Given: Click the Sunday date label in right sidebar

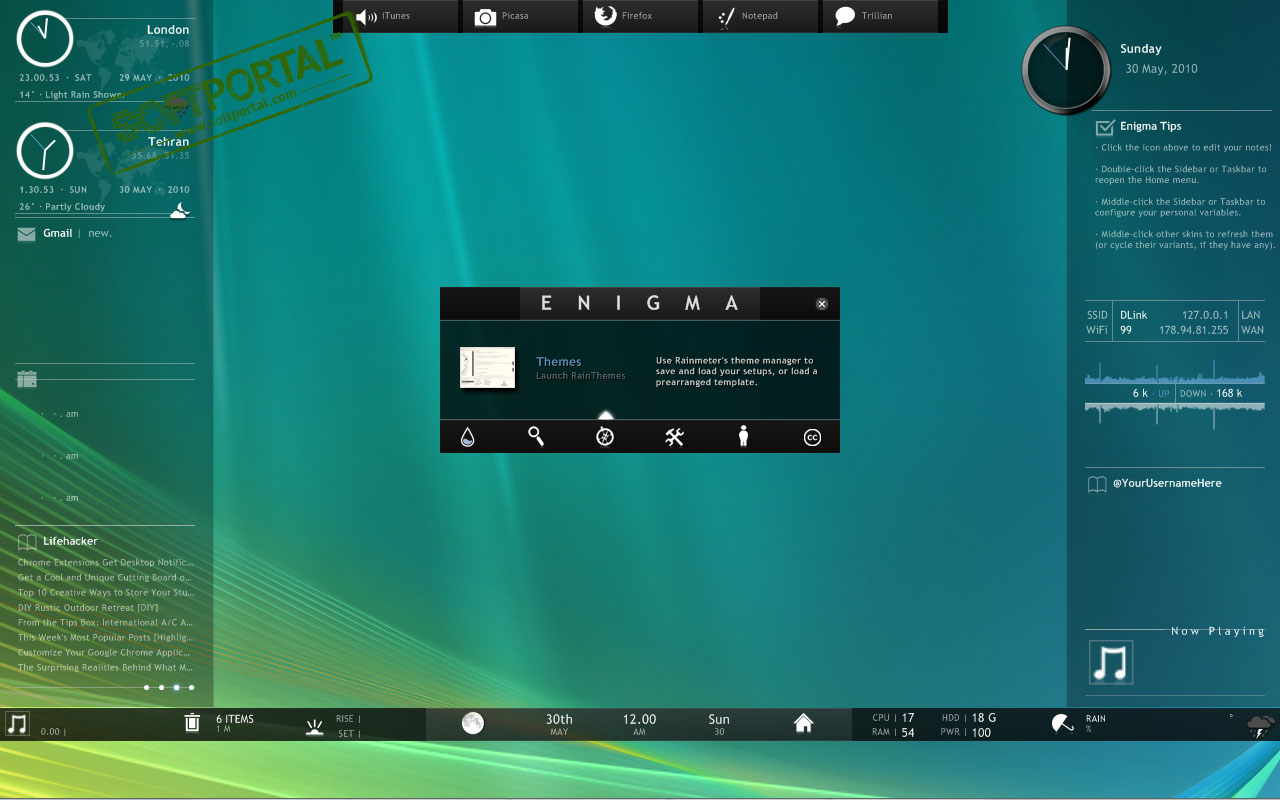Looking at the screenshot, I should tap(1141, 49).
